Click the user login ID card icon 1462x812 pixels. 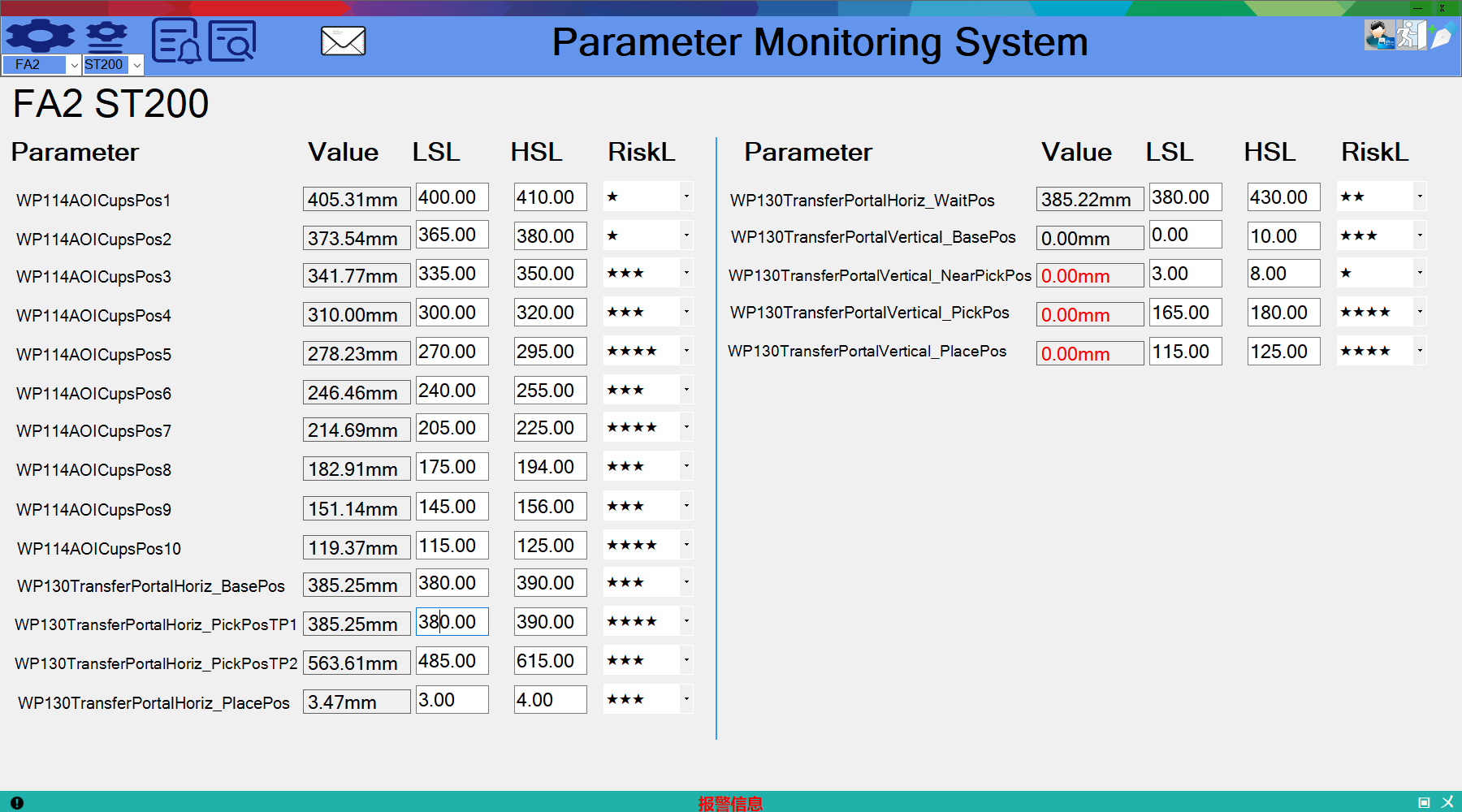click(1379, 35)
